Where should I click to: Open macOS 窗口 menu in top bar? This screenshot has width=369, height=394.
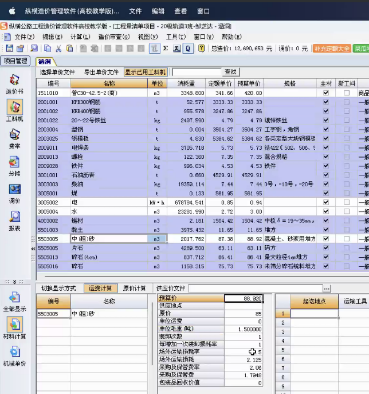pos(203,11)
